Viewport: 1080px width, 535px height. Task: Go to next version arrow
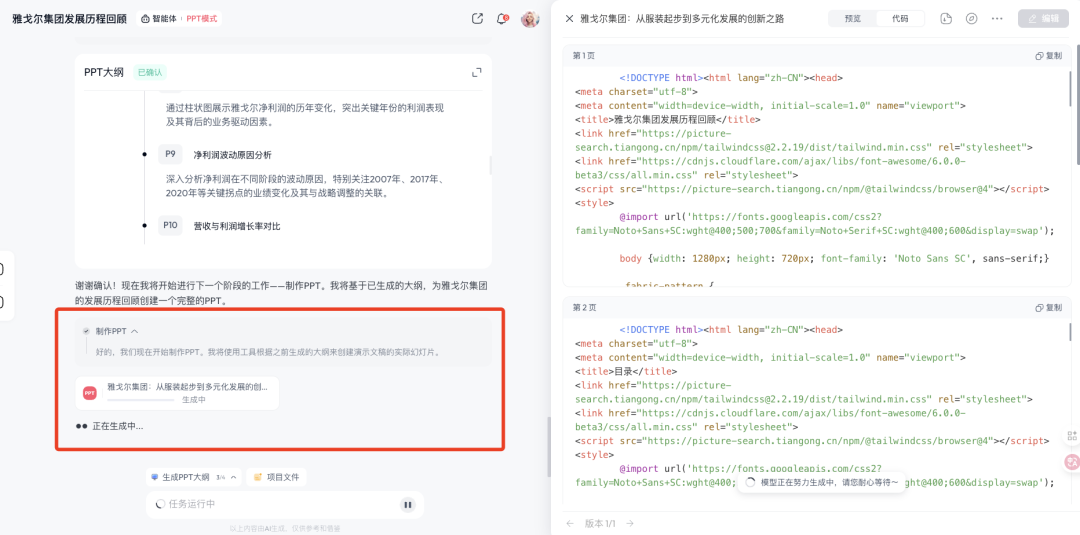[630, 523]
